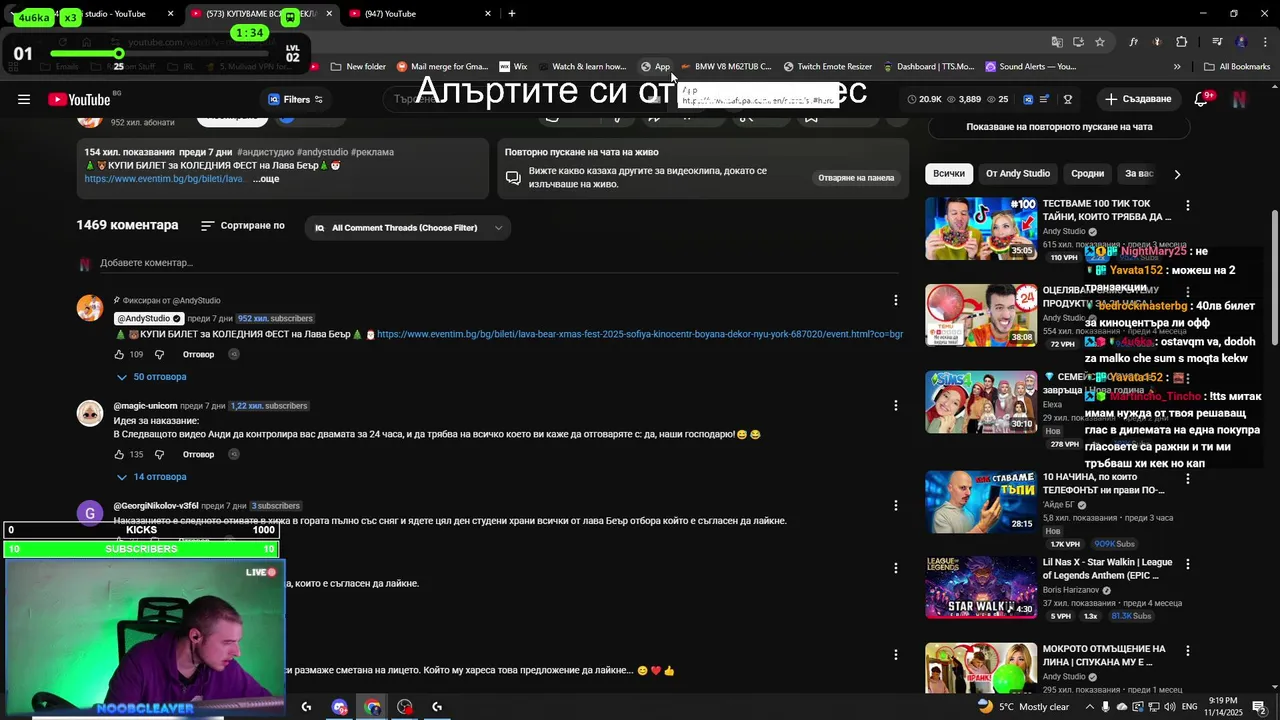The image size is (1280, 720).
Task: Expand the 14 отговора replies
Action: point(151,477)
